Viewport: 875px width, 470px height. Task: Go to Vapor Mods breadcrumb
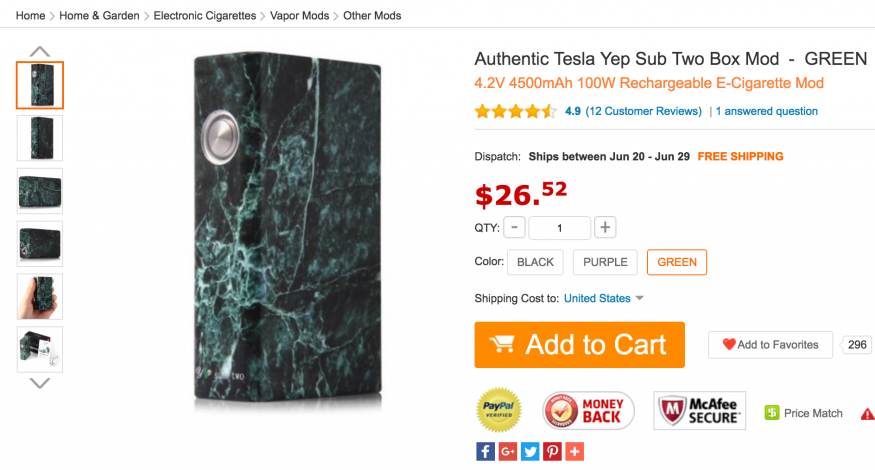tap(301, 16)
